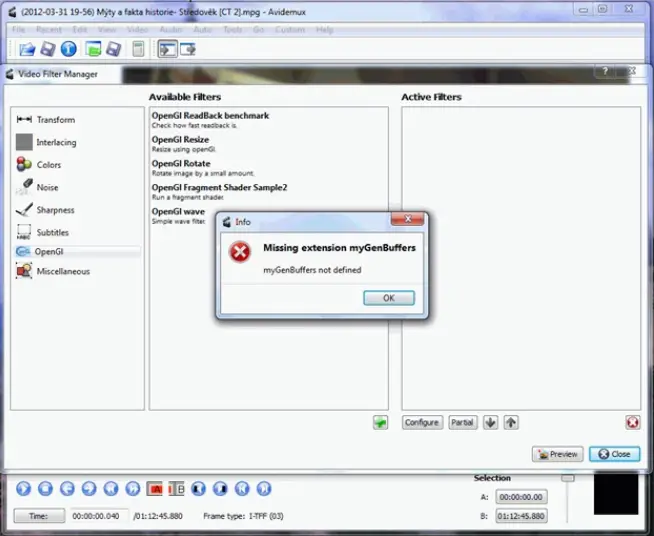Search next black frame button
654x536 pixels.
(220, 488)
